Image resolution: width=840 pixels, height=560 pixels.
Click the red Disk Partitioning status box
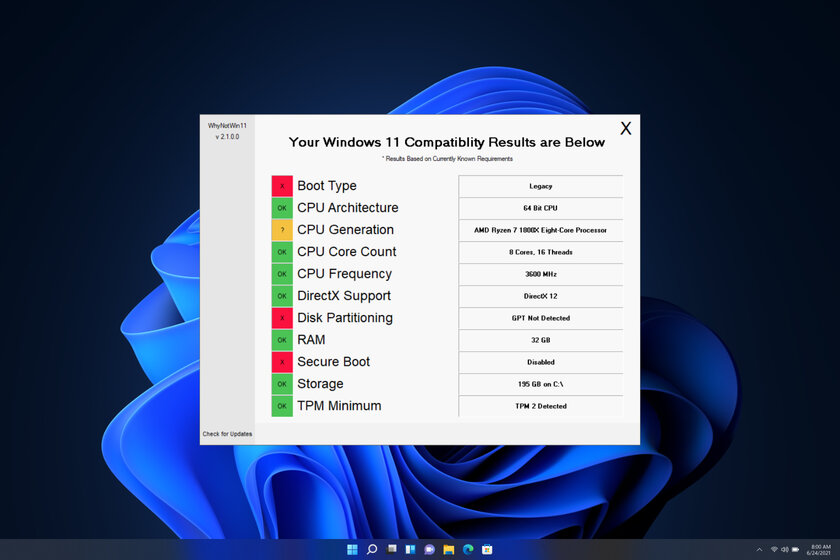point(282,318)
